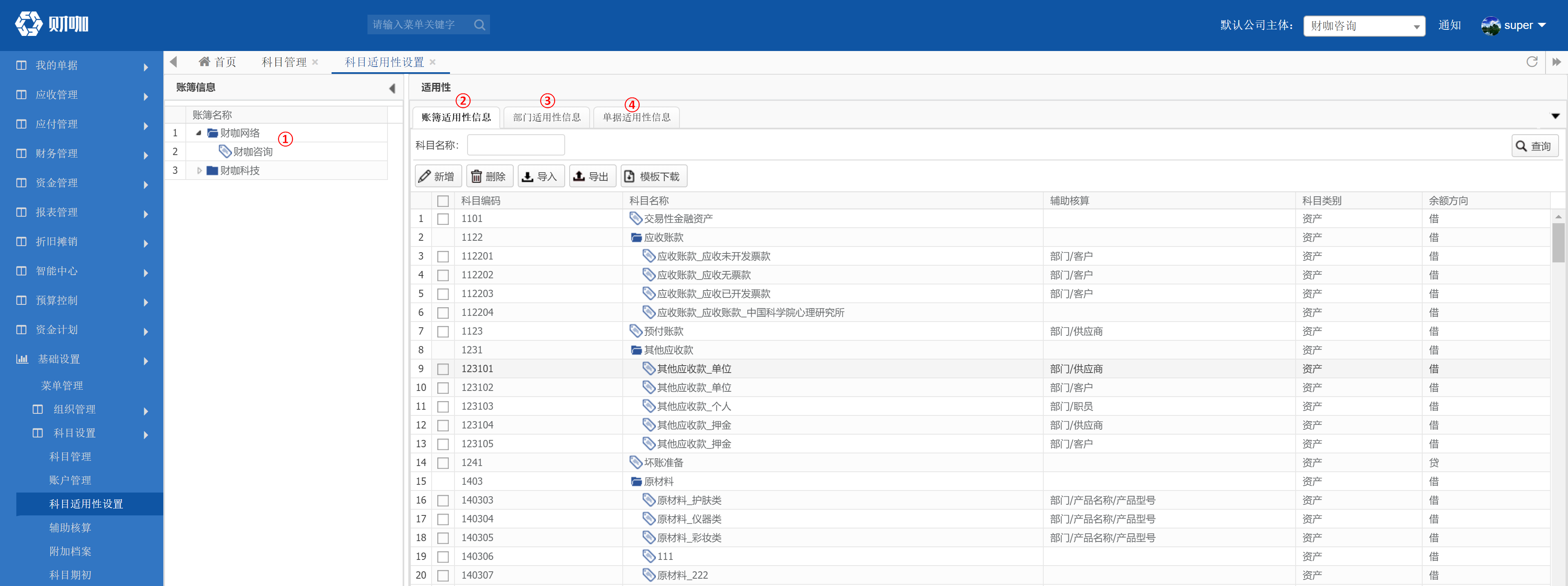
Task: Collapse the 账簿信息 panel arrow
Action: tap(392, 88)
